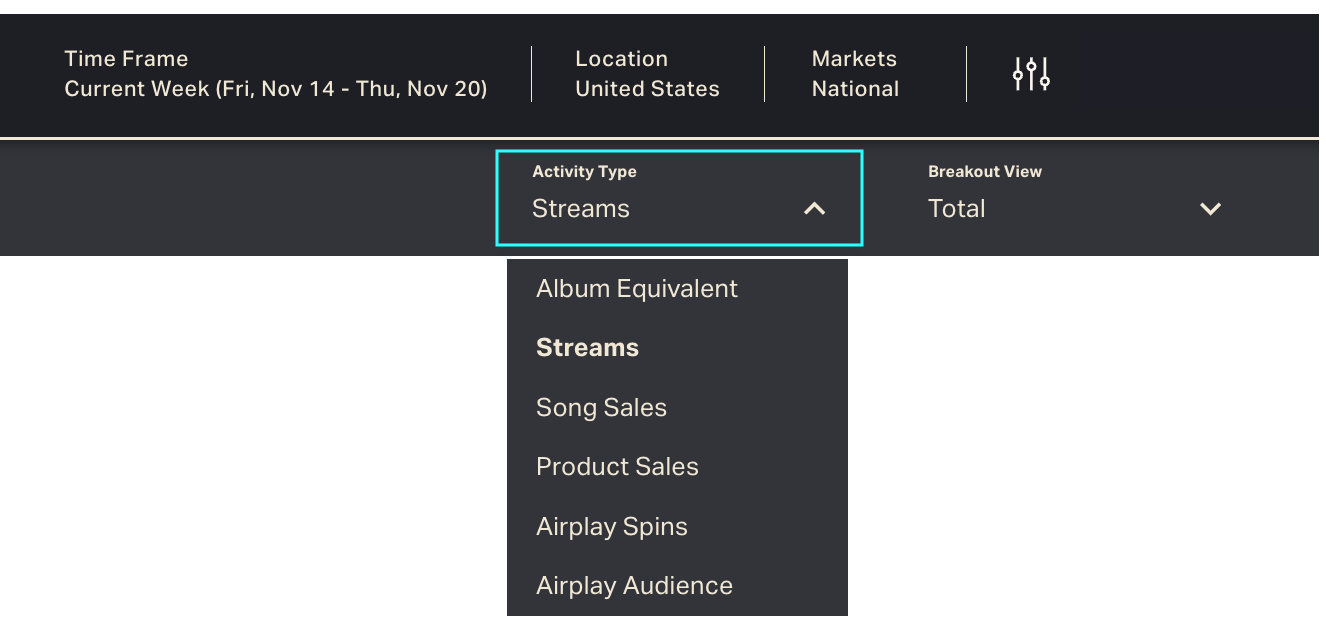1326x622 pixels.
Task: Open the filter settings sliders icon
Action: (x=1031, y=74)
